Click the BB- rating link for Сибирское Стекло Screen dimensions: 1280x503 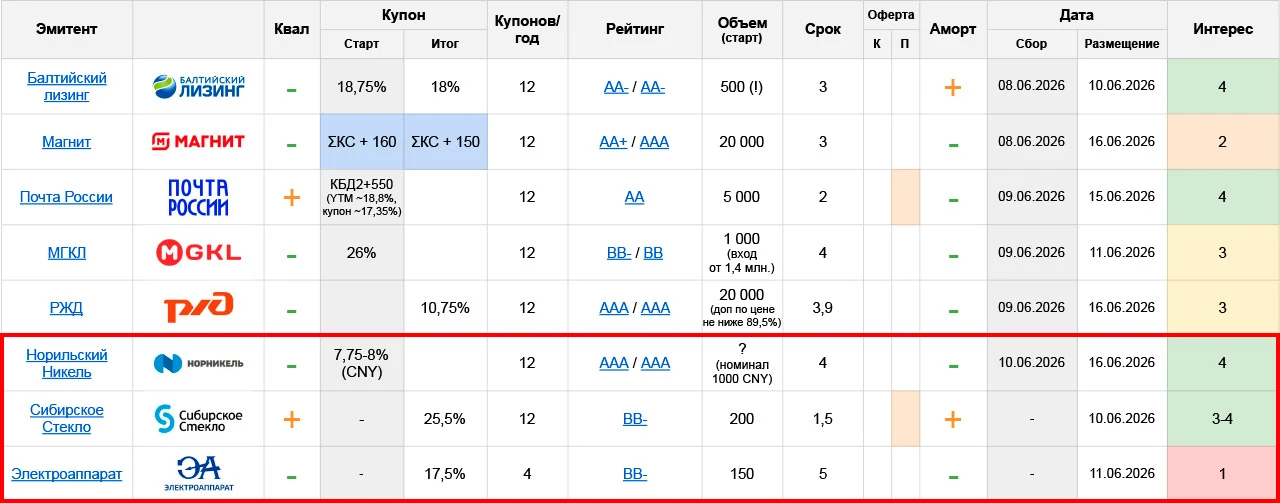[635, 418]
